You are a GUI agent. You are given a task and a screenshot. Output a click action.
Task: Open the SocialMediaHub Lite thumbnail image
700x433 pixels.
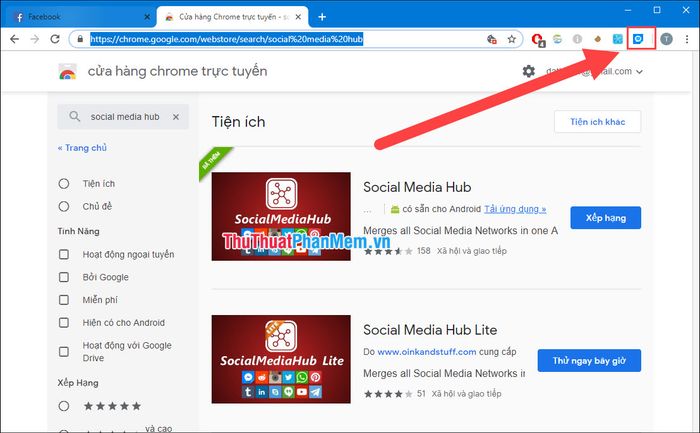(281, 359)
